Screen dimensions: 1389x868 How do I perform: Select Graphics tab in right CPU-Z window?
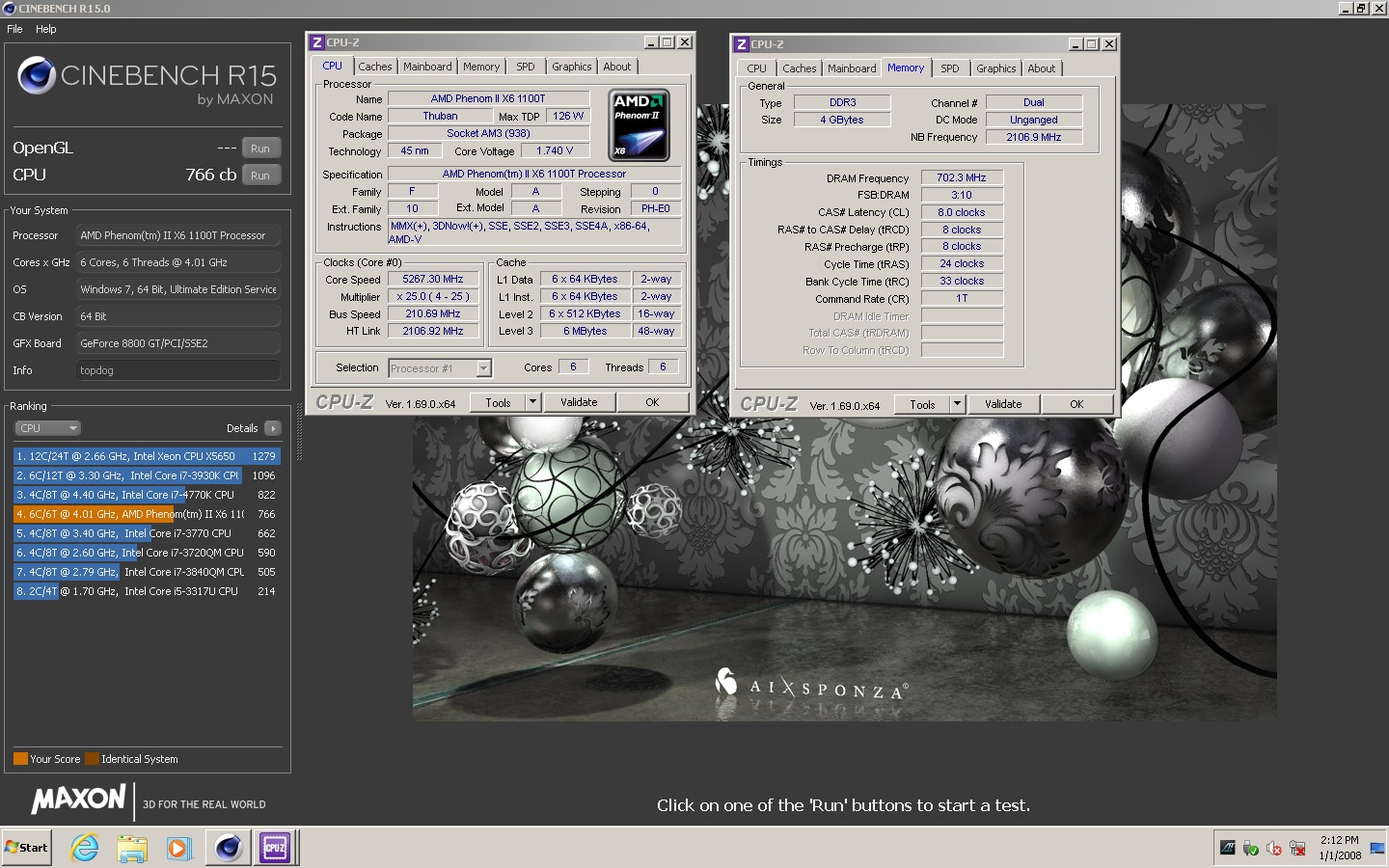[996, 68]
